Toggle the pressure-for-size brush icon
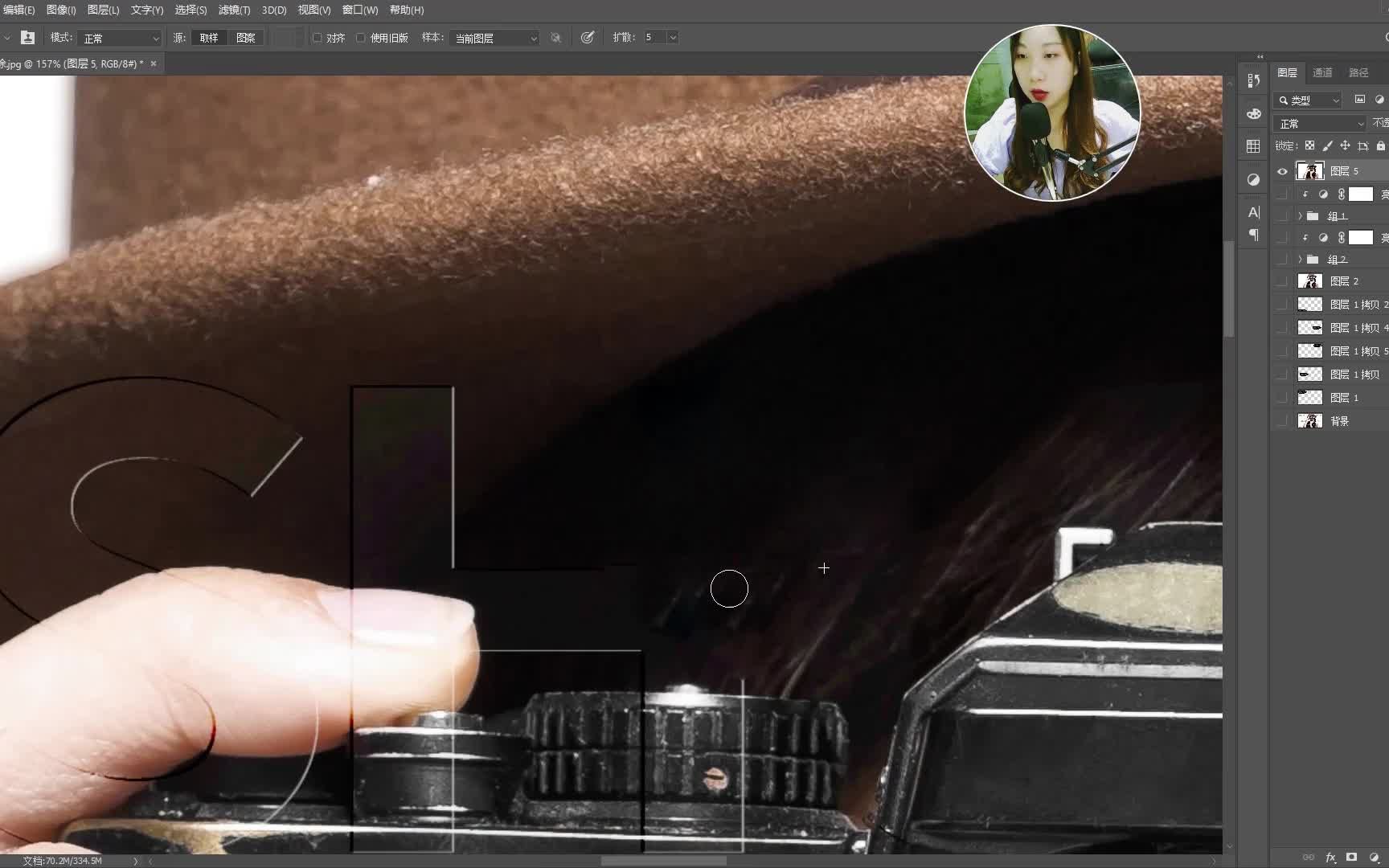The image size is (1389, 868). click(588, 37)
